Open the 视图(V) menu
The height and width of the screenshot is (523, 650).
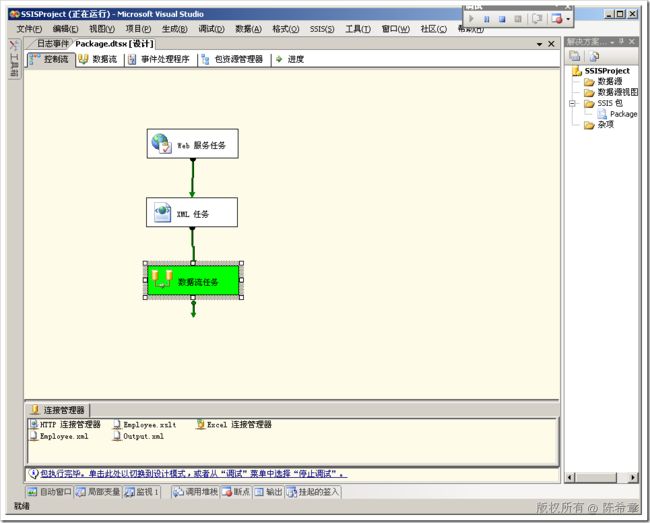(x=102, y=29)
